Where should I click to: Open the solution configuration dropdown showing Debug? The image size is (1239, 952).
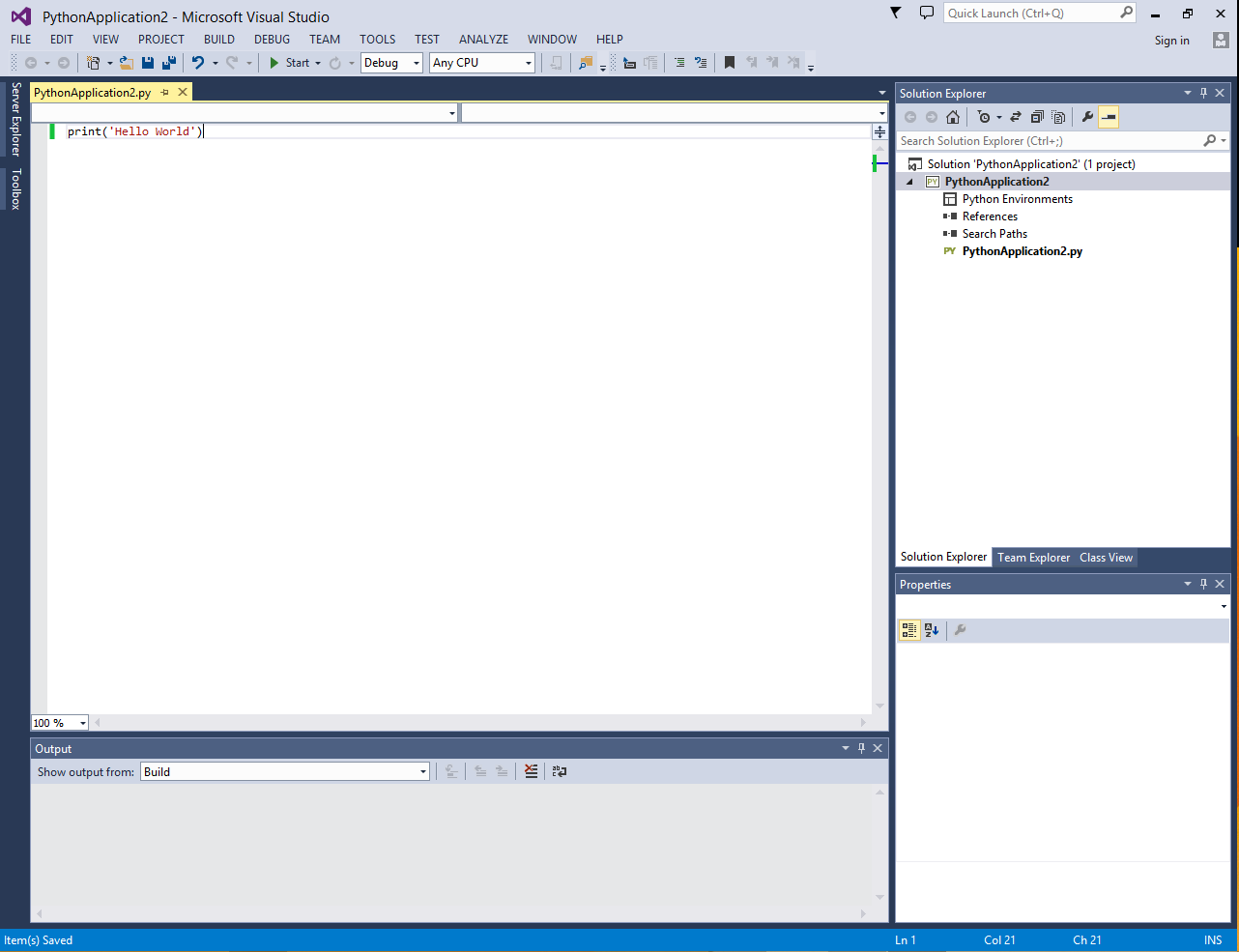pos(415,62)
